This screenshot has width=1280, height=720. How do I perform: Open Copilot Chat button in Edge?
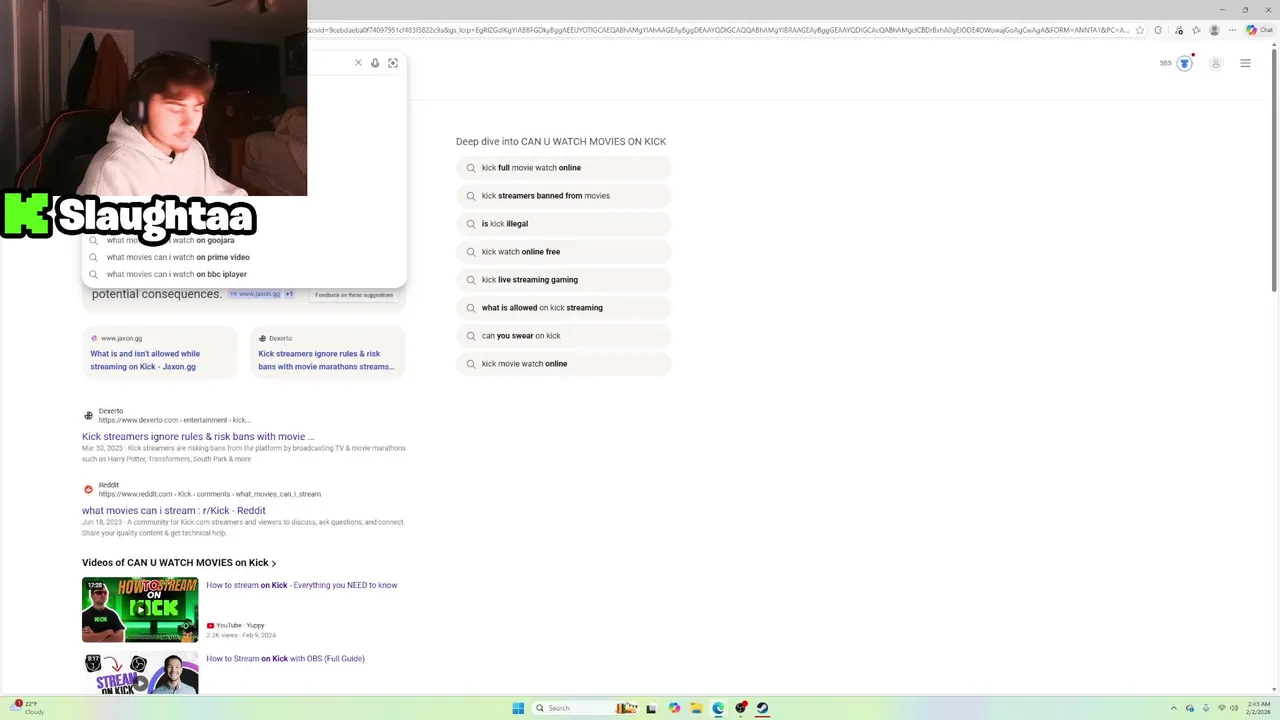pos(1259,30)
